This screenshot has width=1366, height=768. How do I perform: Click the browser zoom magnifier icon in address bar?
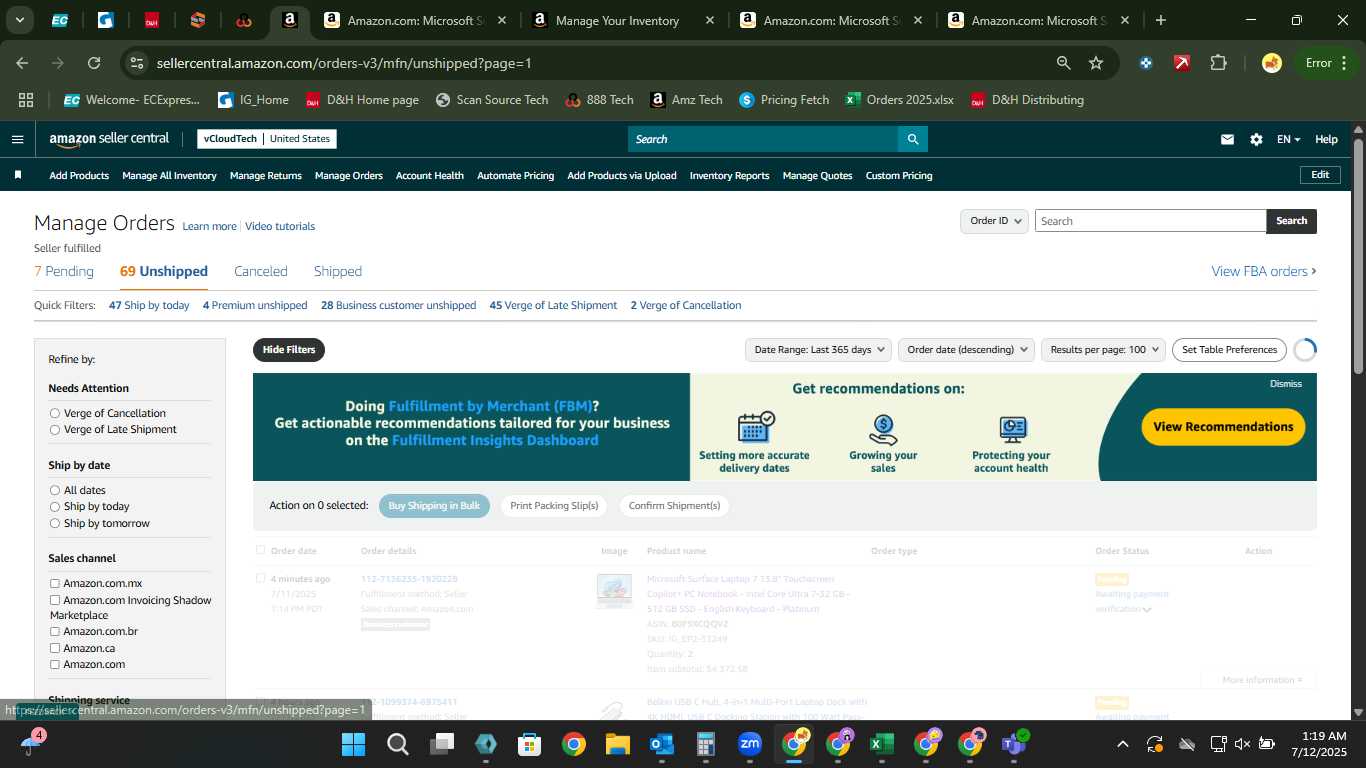point(1064,63)
